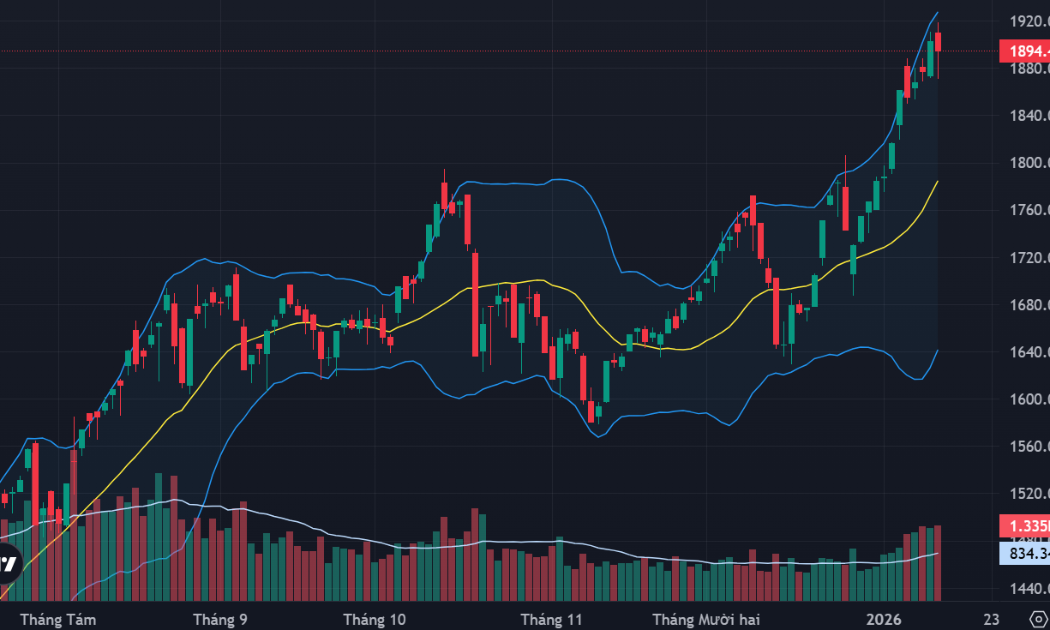1050x630 pixels.
Task: Click the Tháng 11 time axis label
Action: click(545, 619)
